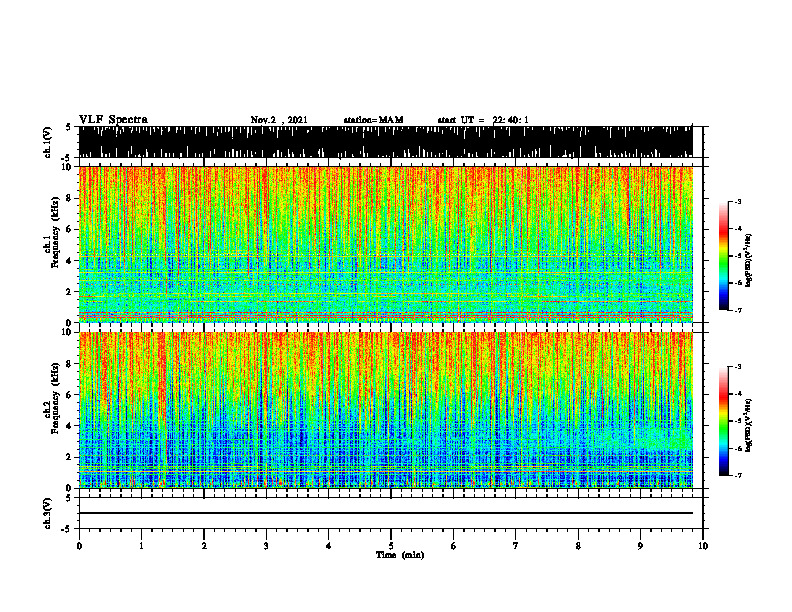Select the "Nov.2 , 2021" date text
The image size is (792, 612).
279,120
